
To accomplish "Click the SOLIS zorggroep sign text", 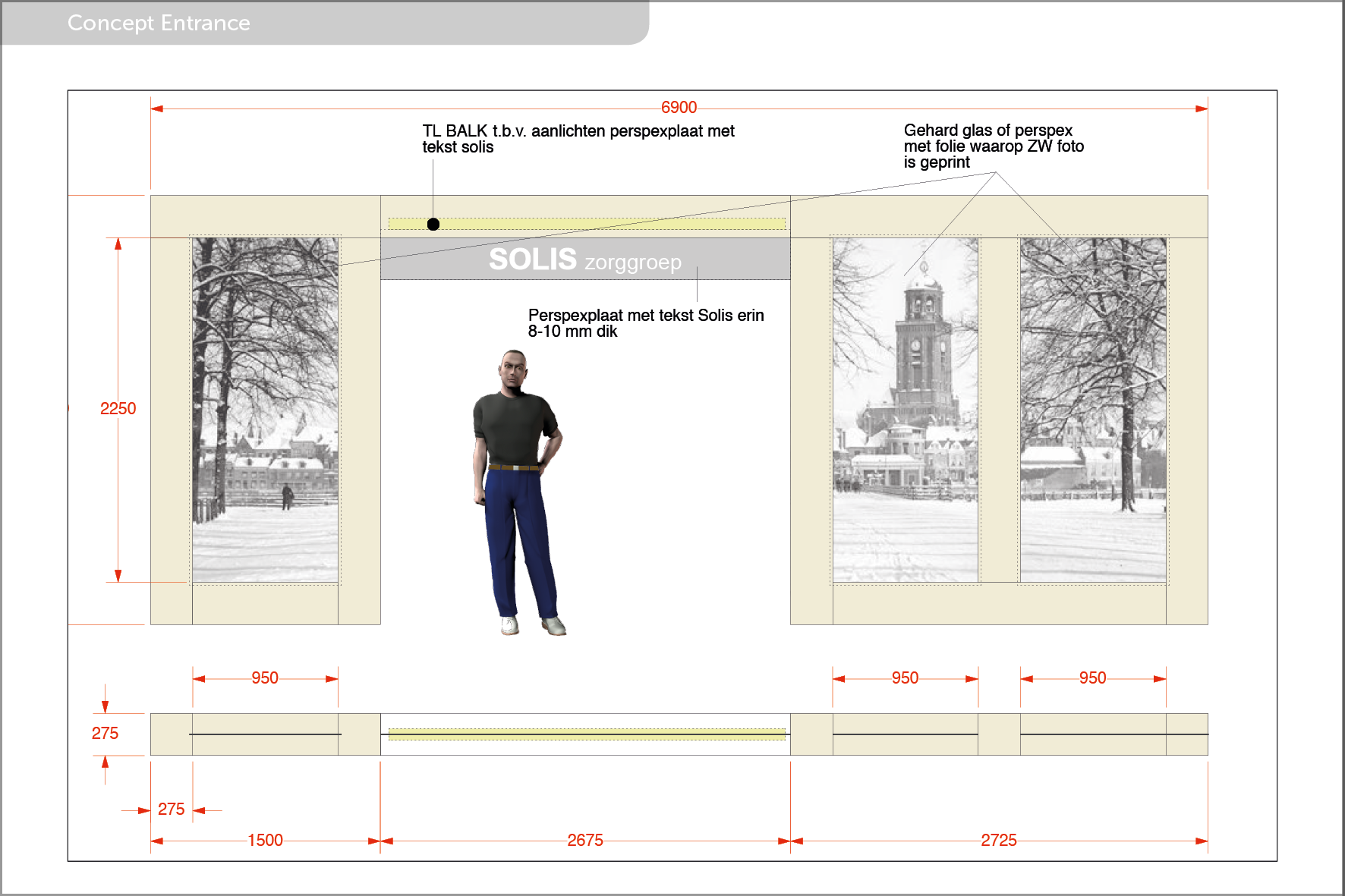I will pyautogui.click(x=584, y=259).
